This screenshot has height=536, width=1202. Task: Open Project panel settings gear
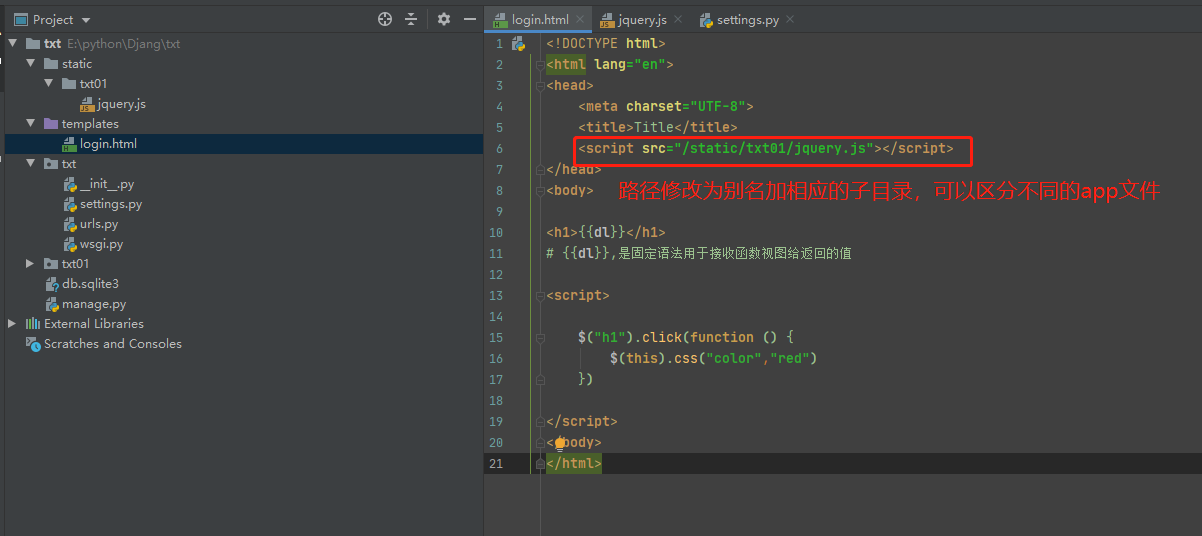tap(444, 19)
